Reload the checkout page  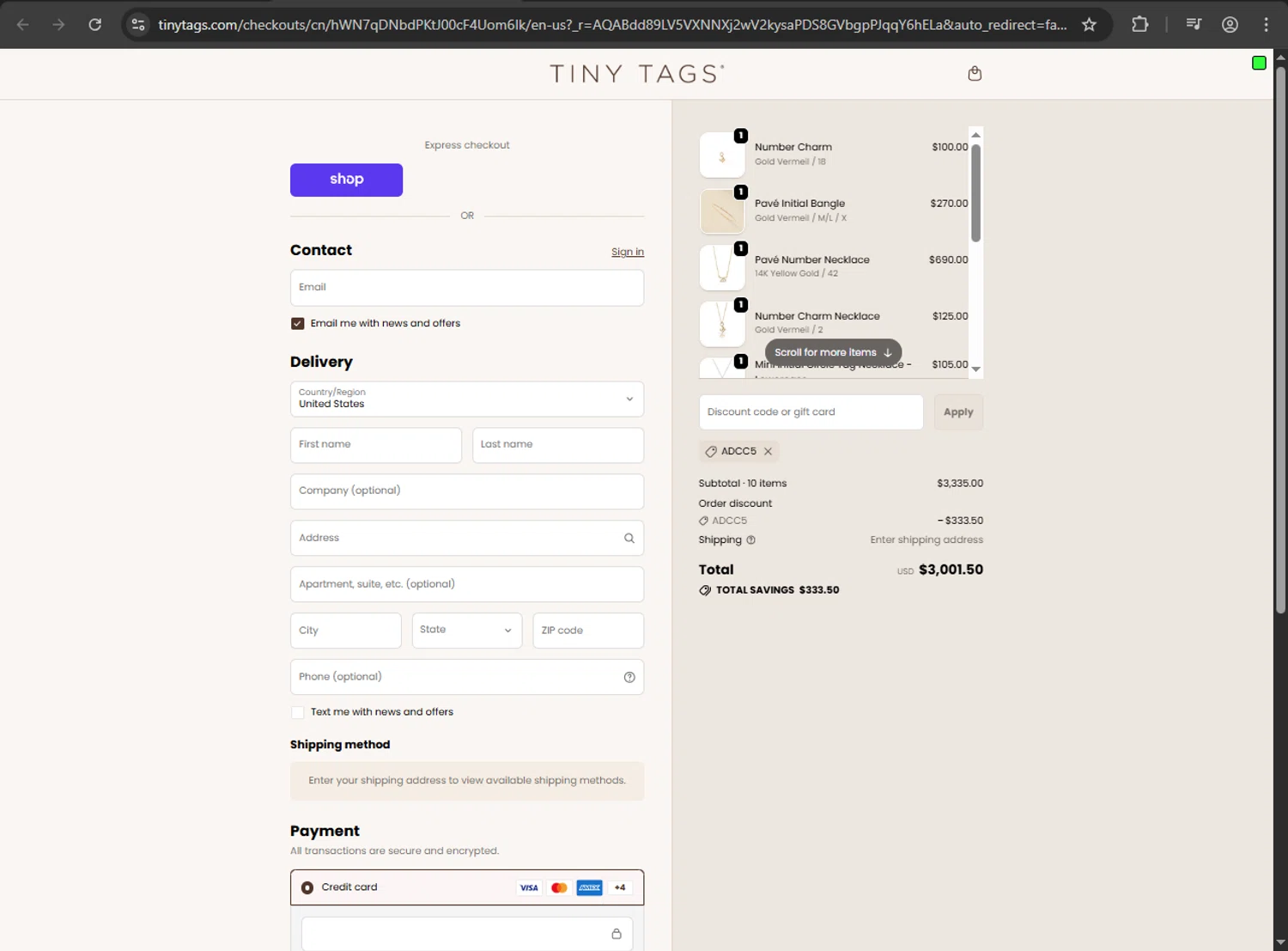tap(95, 25)
